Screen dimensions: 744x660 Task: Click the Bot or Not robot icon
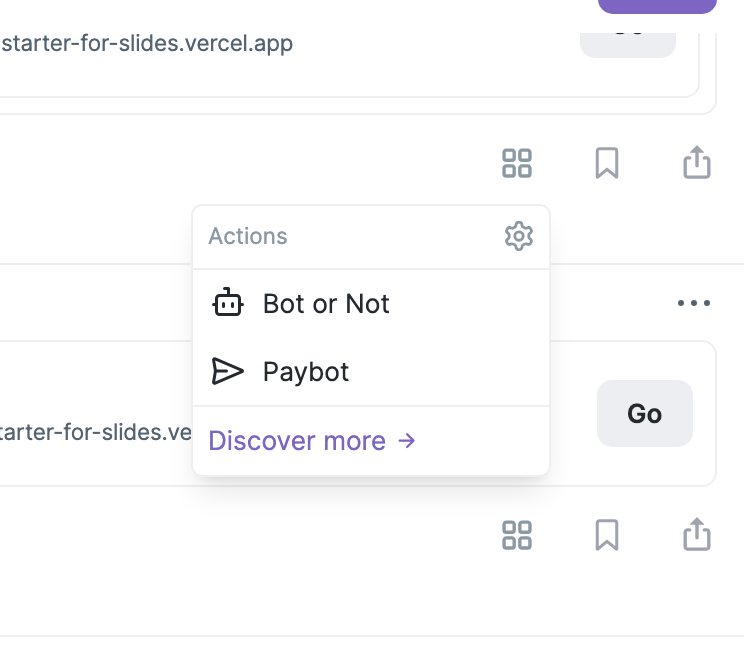tap(228, 302)
